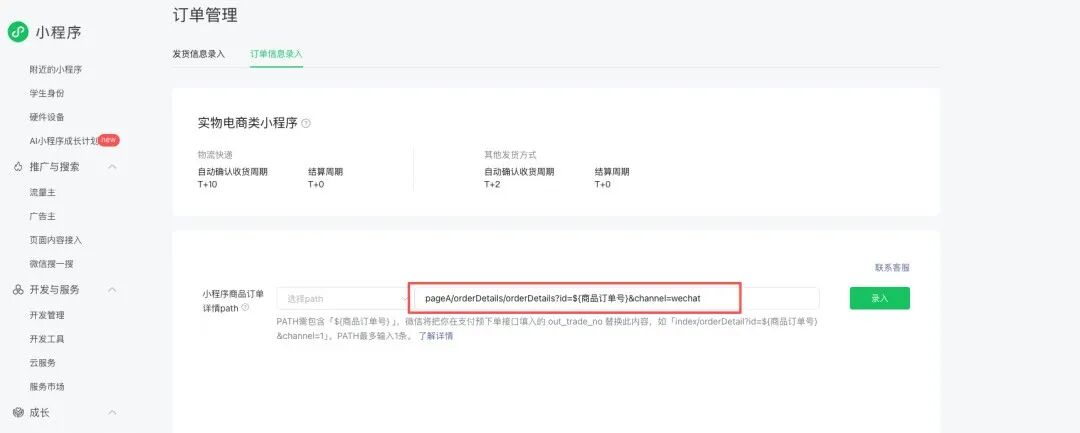Go to 广告主 page
This screenshot has width=1080, height=433.
(42, 216)
